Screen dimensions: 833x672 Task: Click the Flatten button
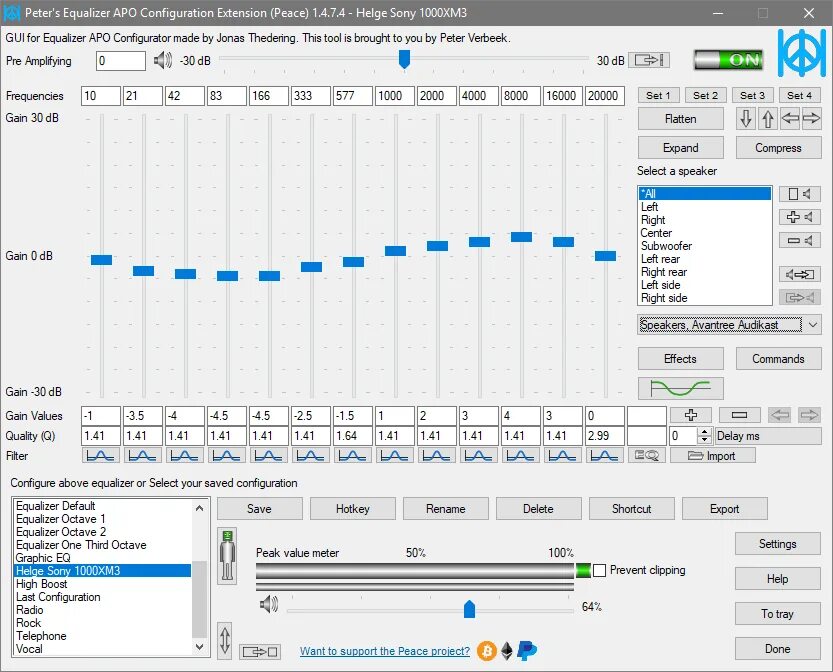click(x=681, y=118)
